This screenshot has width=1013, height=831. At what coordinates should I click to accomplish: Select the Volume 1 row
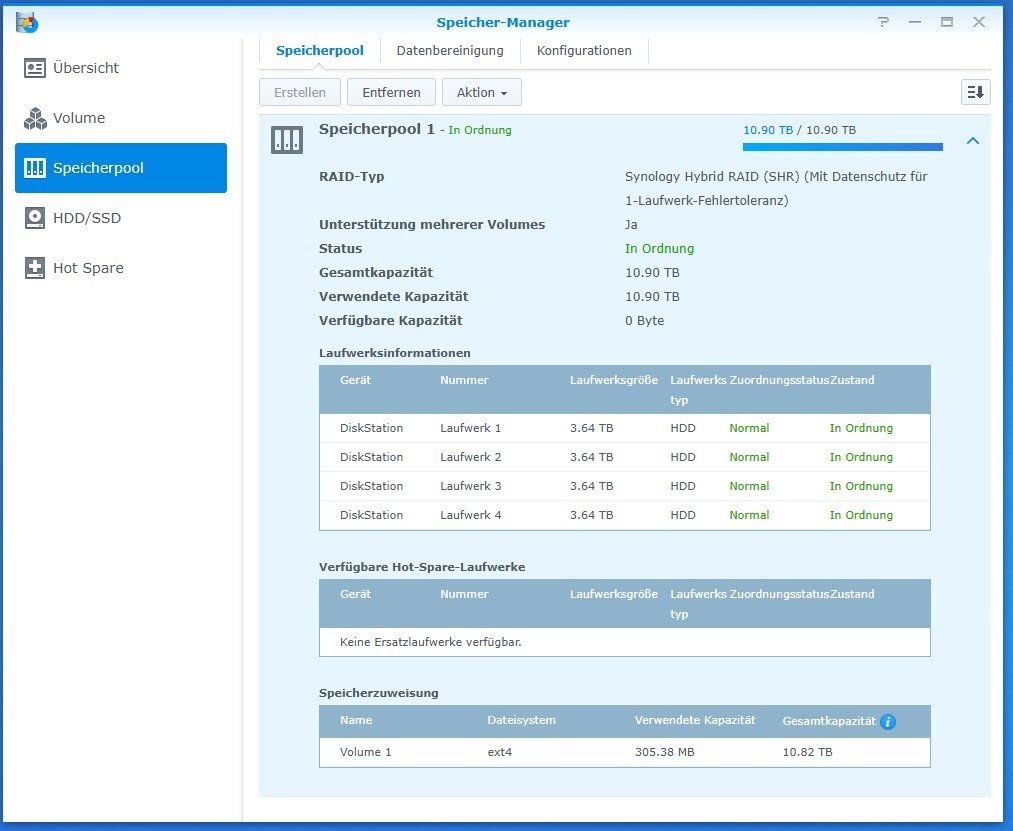(x=625, y=752)
